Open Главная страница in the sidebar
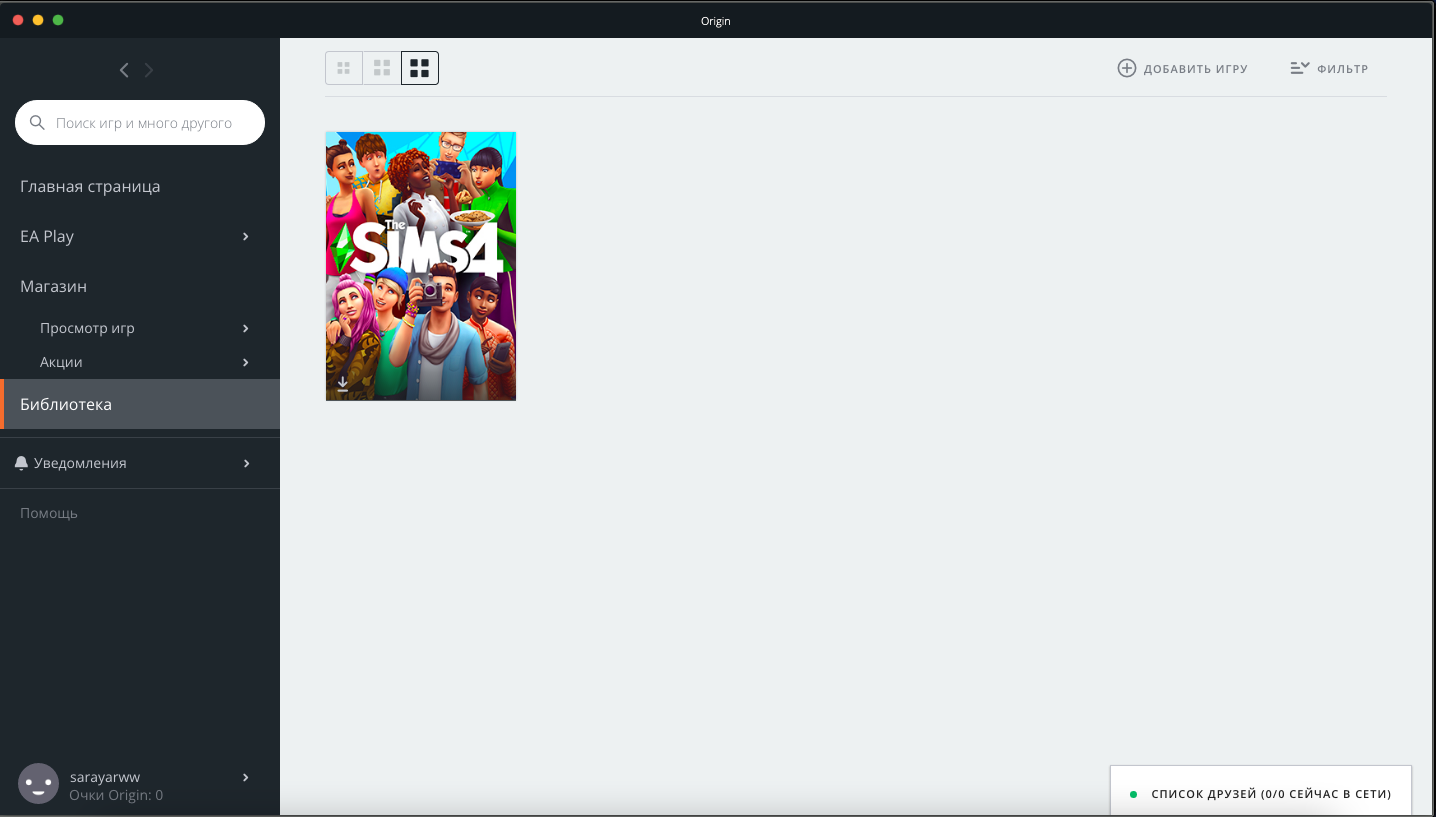 pyautogui.click(x=89, y=186)
